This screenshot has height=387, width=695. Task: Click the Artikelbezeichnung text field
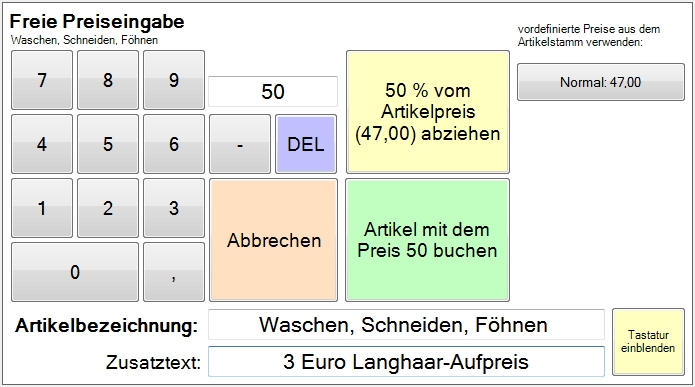[x=406, y=324]
